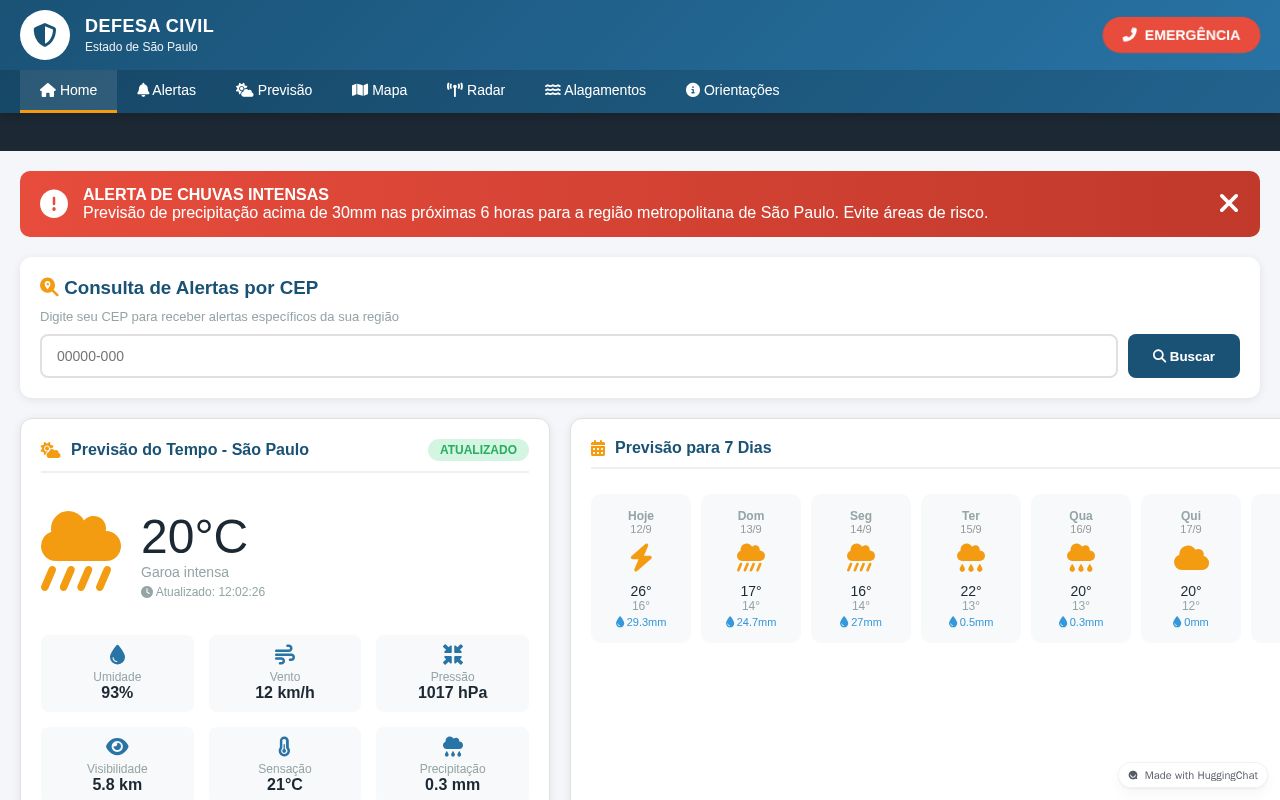Click the 0mm rainfall for Qui
1280x800 pixels.
[x=1191, y=622]
